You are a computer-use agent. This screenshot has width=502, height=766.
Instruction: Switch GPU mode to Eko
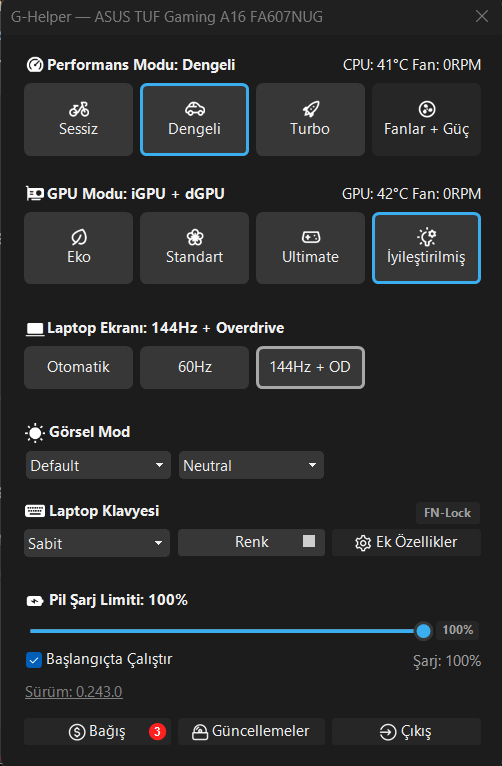click(x=78, y=248)
